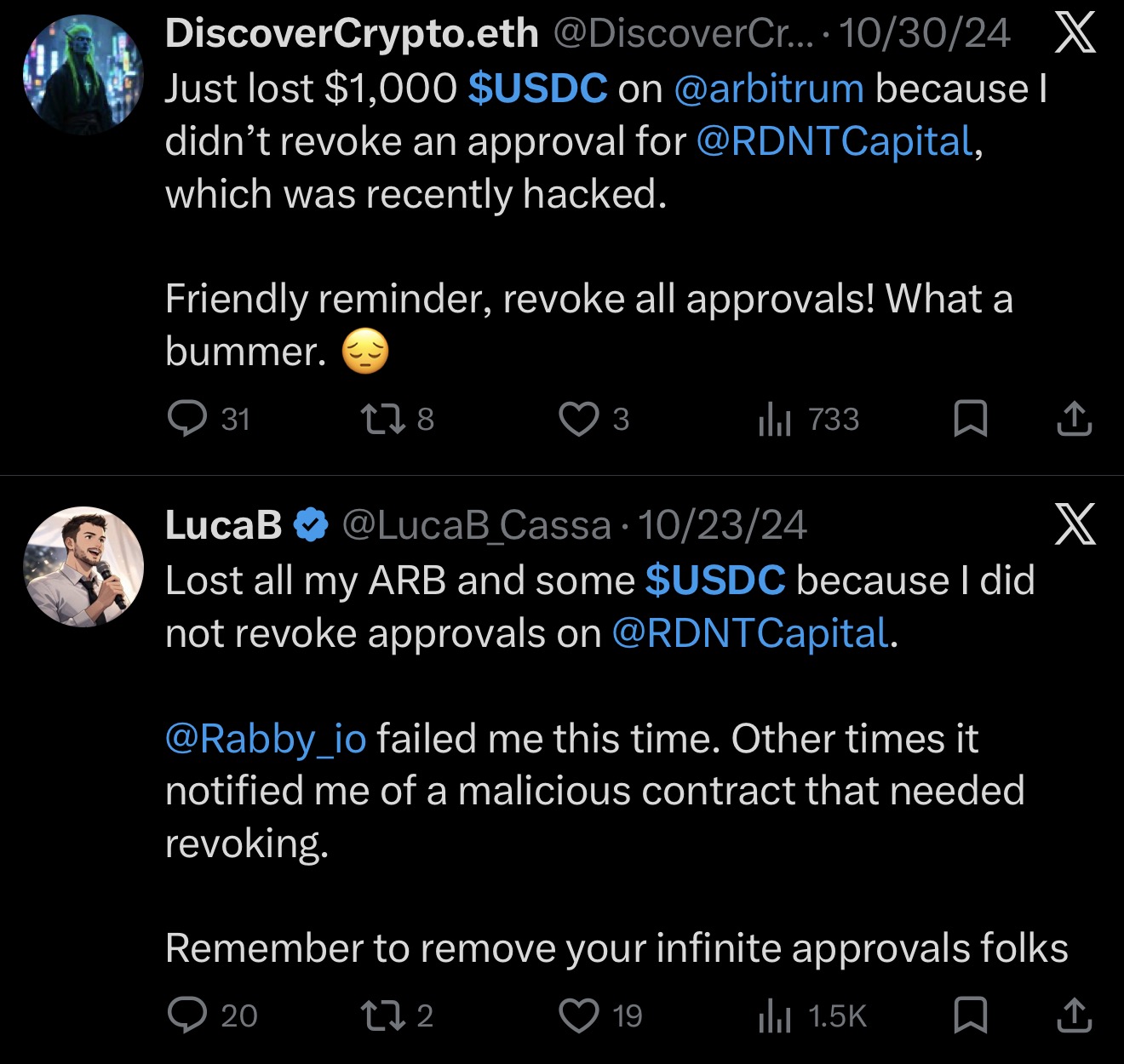Open X logo on DiscoverCrypto.eth tweet

(x=1075, y=35)
